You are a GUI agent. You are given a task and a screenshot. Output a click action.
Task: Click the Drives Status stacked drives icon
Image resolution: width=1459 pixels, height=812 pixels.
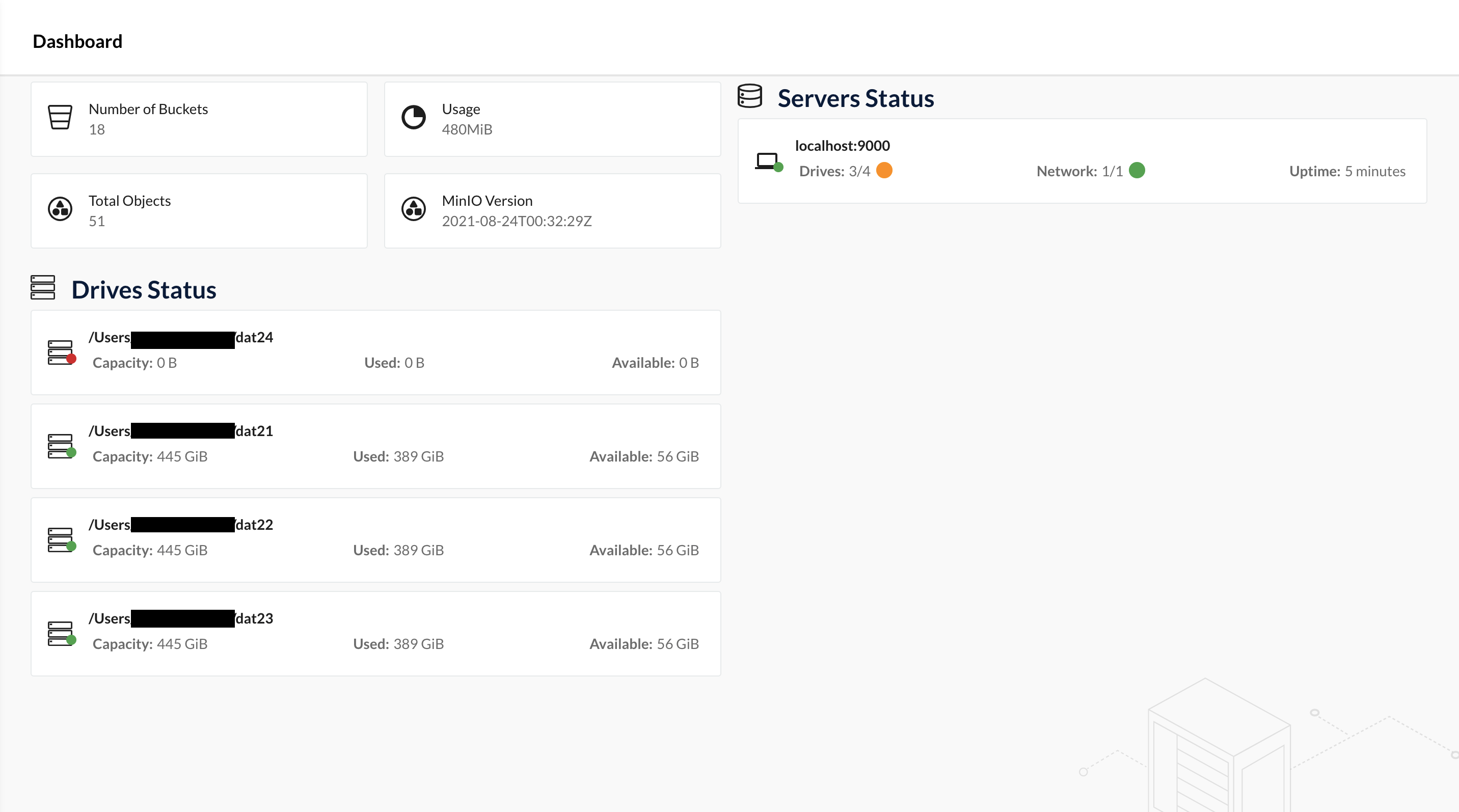42,288
